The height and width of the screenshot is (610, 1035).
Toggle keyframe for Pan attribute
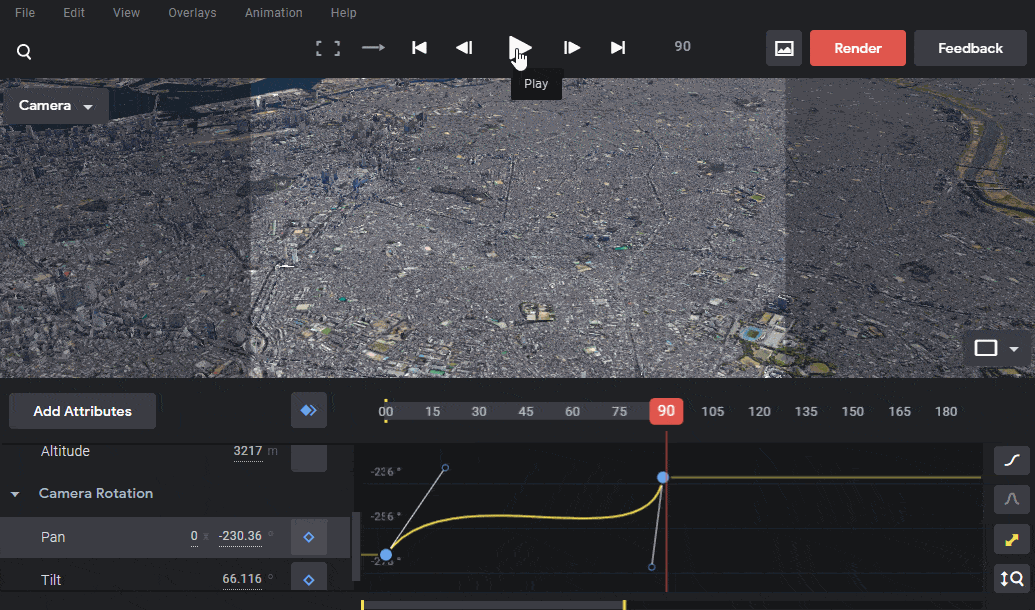click(x=309, y=537)
